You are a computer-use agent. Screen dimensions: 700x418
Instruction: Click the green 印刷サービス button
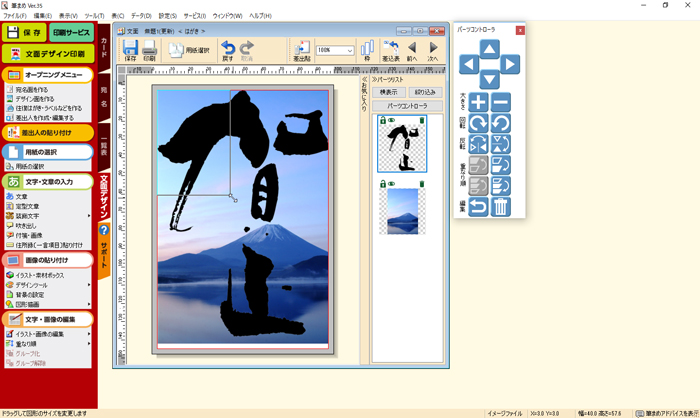(72, 32)
